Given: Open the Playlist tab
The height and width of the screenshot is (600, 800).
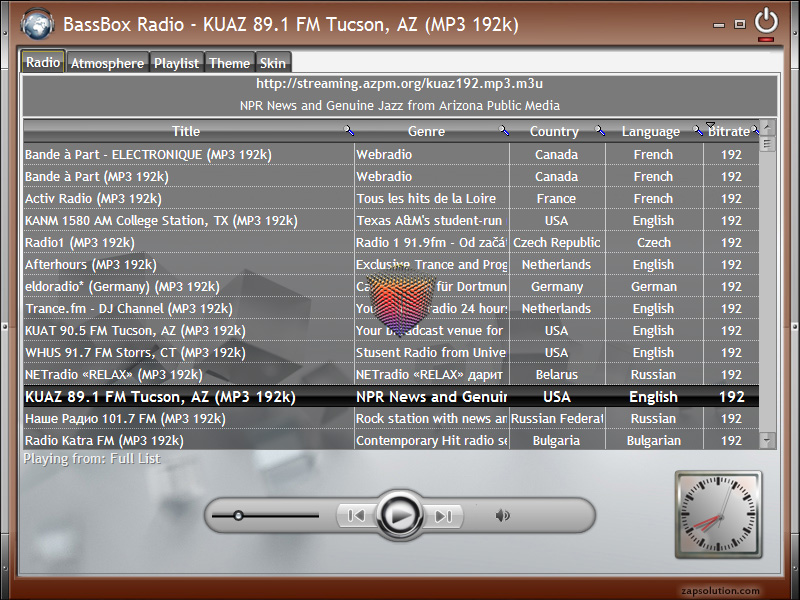Looking at the screenshot, I should tap(177, 63).
